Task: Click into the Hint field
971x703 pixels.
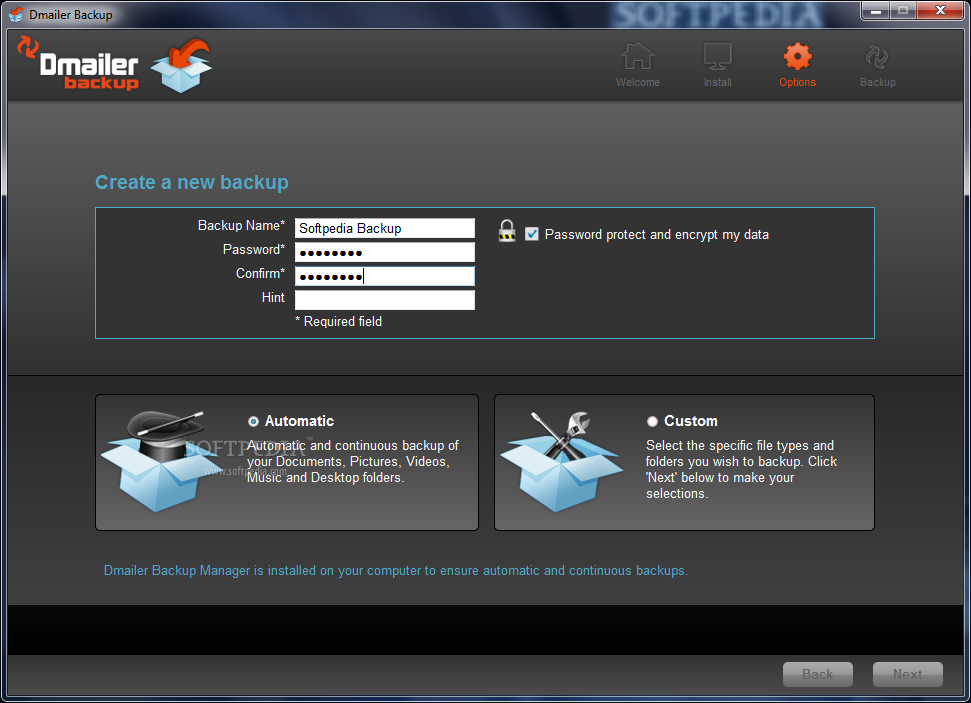Action: [385, 300]
